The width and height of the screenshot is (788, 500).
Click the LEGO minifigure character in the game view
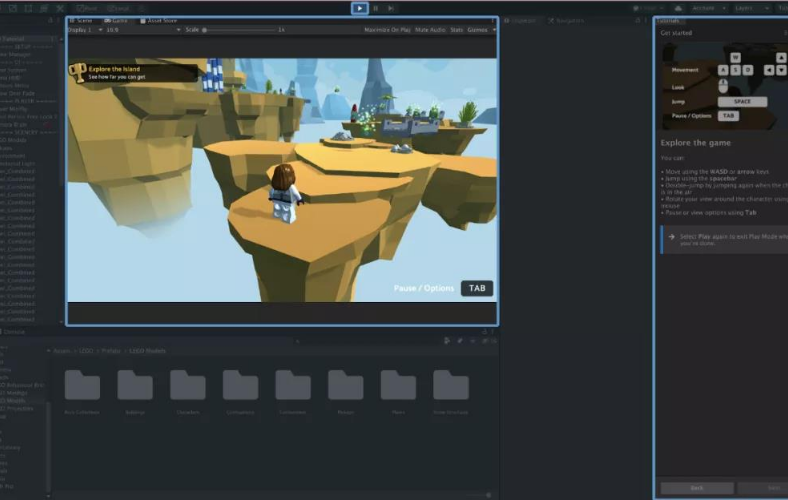(x=285, y=193)
